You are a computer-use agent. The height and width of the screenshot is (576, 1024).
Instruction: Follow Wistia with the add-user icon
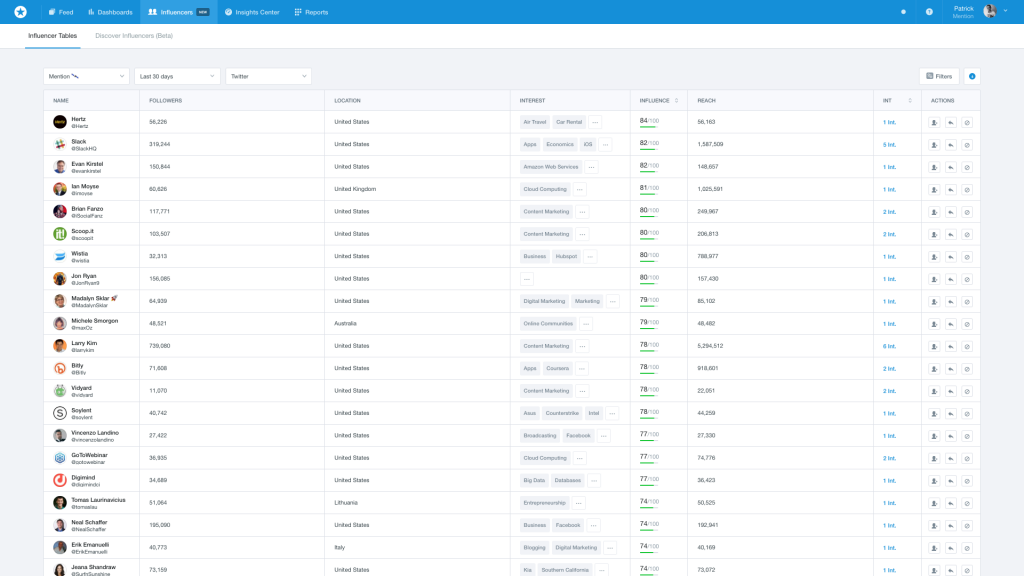tap(934, 257)
